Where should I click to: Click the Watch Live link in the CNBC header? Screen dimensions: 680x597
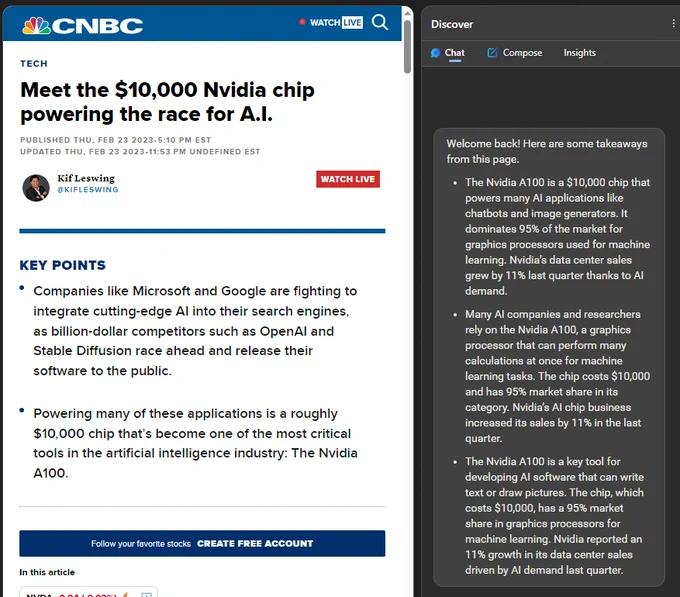(x=331, y=22)
